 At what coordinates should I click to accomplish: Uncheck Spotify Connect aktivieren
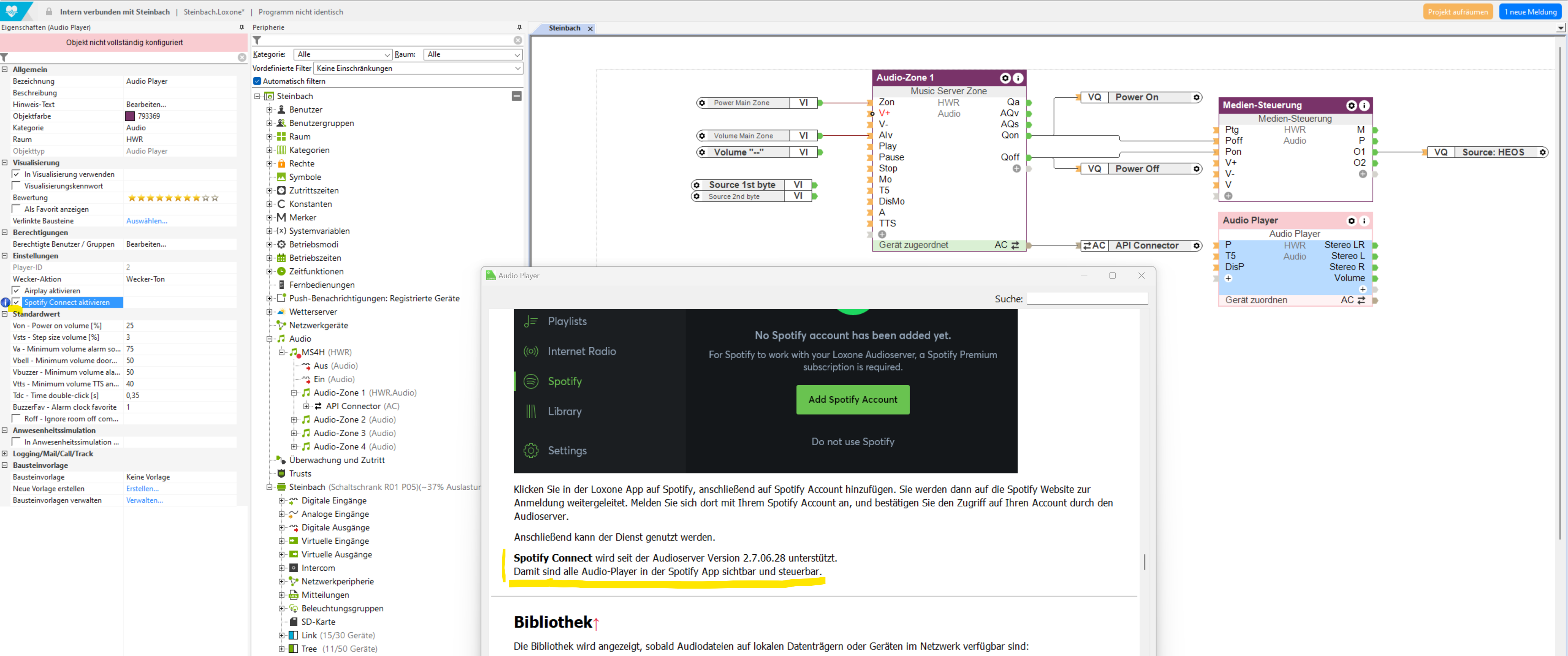[16, 302]
